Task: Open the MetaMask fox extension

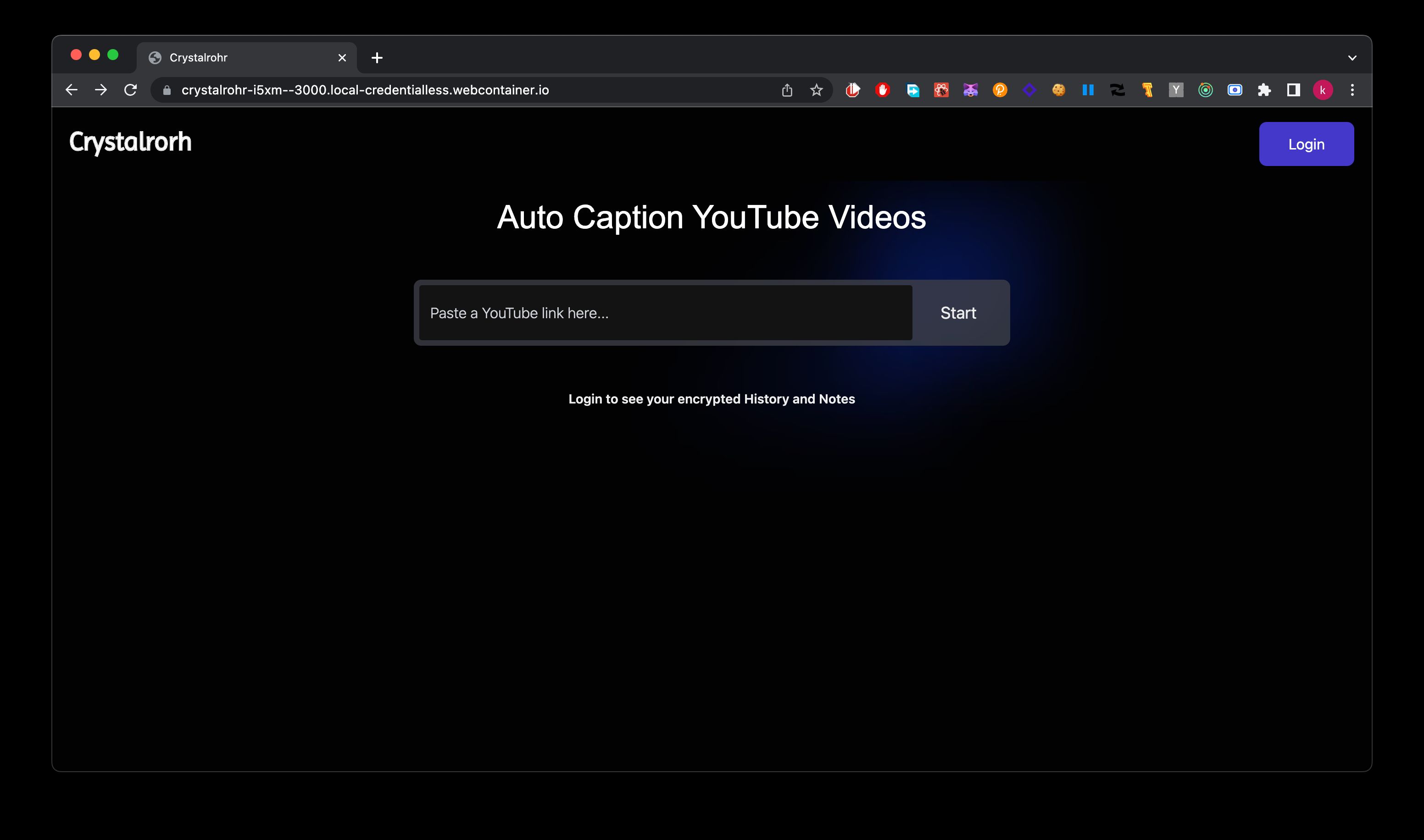Action: pos(970,90)
